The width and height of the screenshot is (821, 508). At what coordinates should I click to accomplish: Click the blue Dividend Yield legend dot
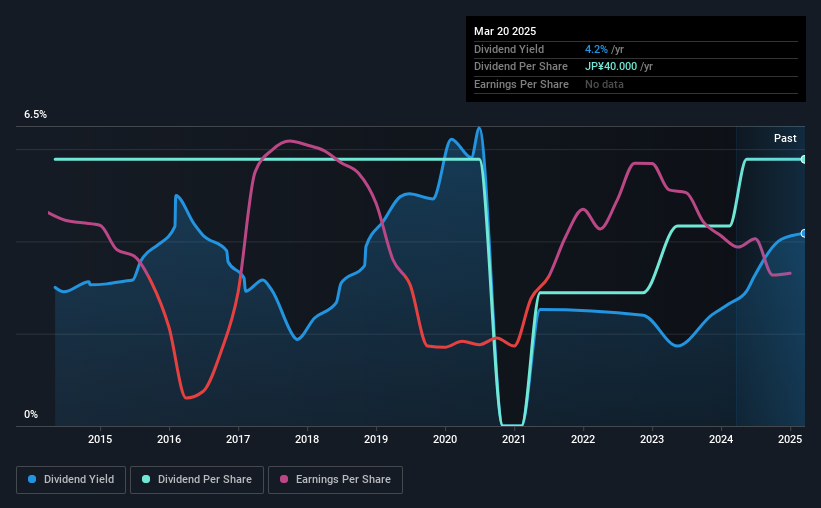coord(32,479)
